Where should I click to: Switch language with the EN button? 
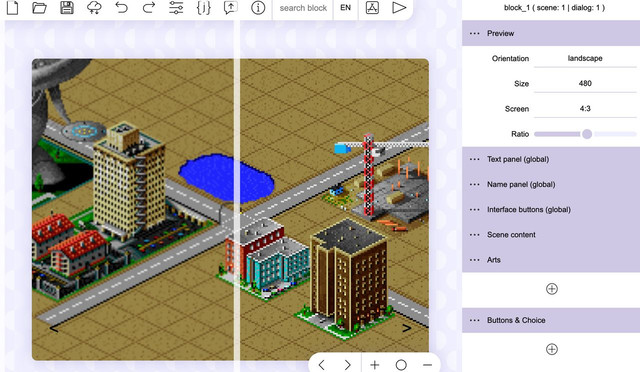point(345,7)
